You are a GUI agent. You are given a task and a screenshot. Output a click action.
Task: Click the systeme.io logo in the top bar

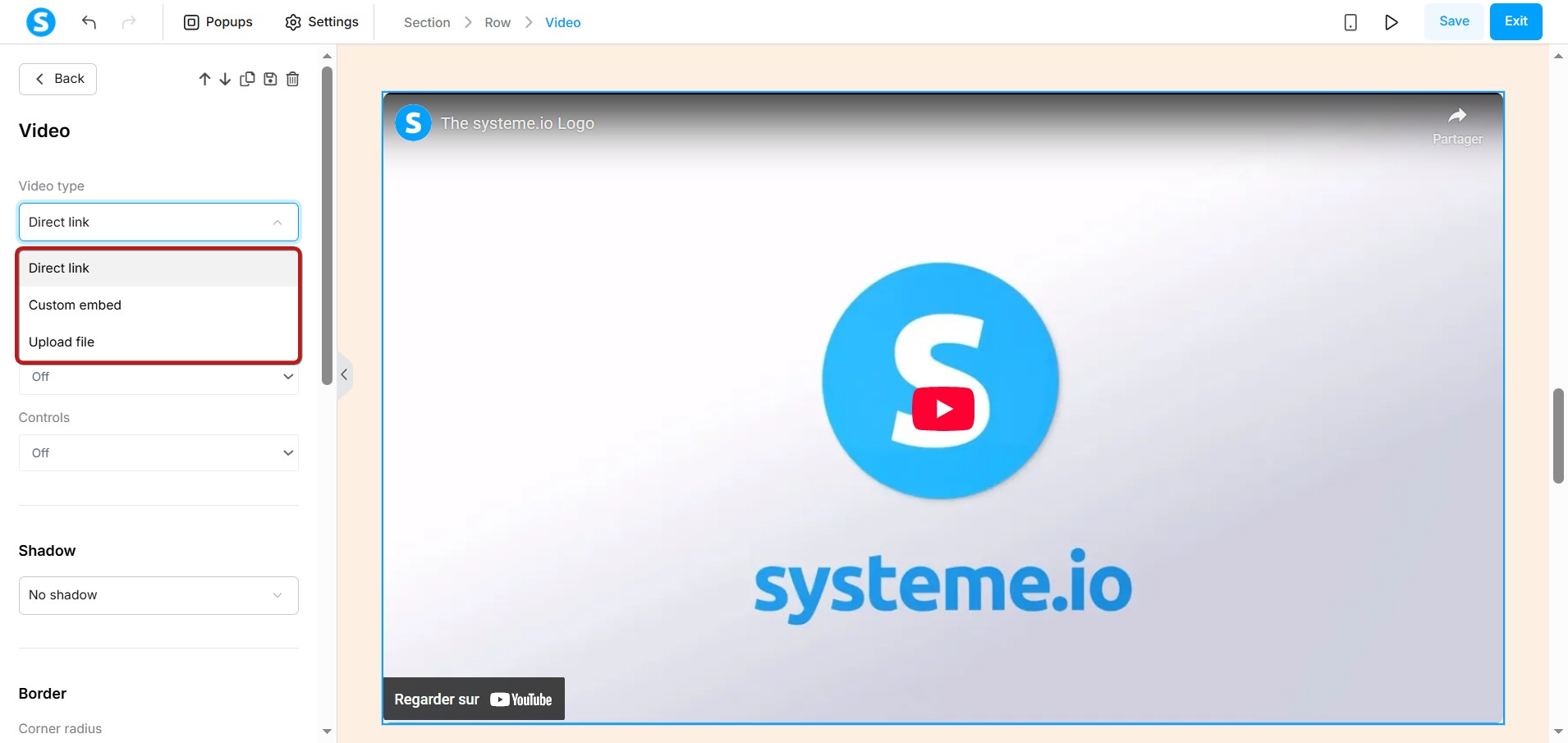click(41, 21)
